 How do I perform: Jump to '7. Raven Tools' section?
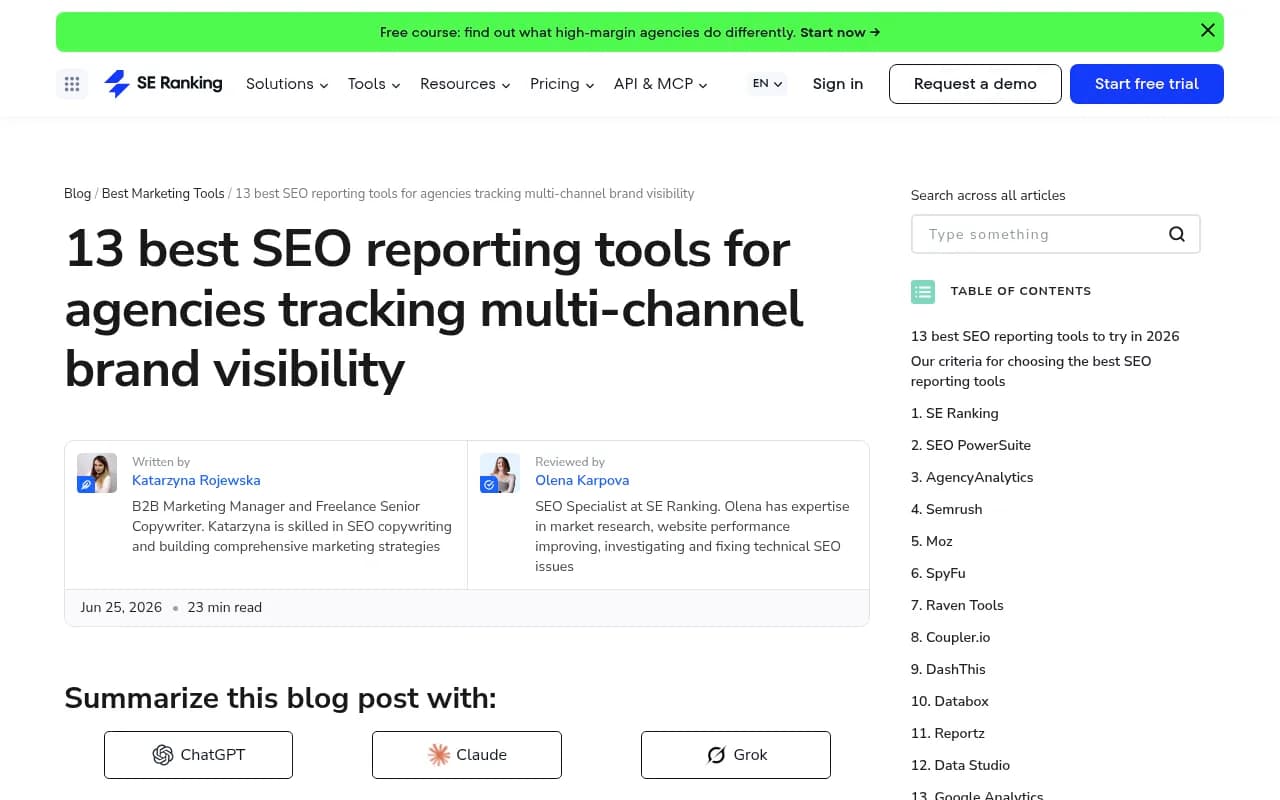[x=957, y=605]
